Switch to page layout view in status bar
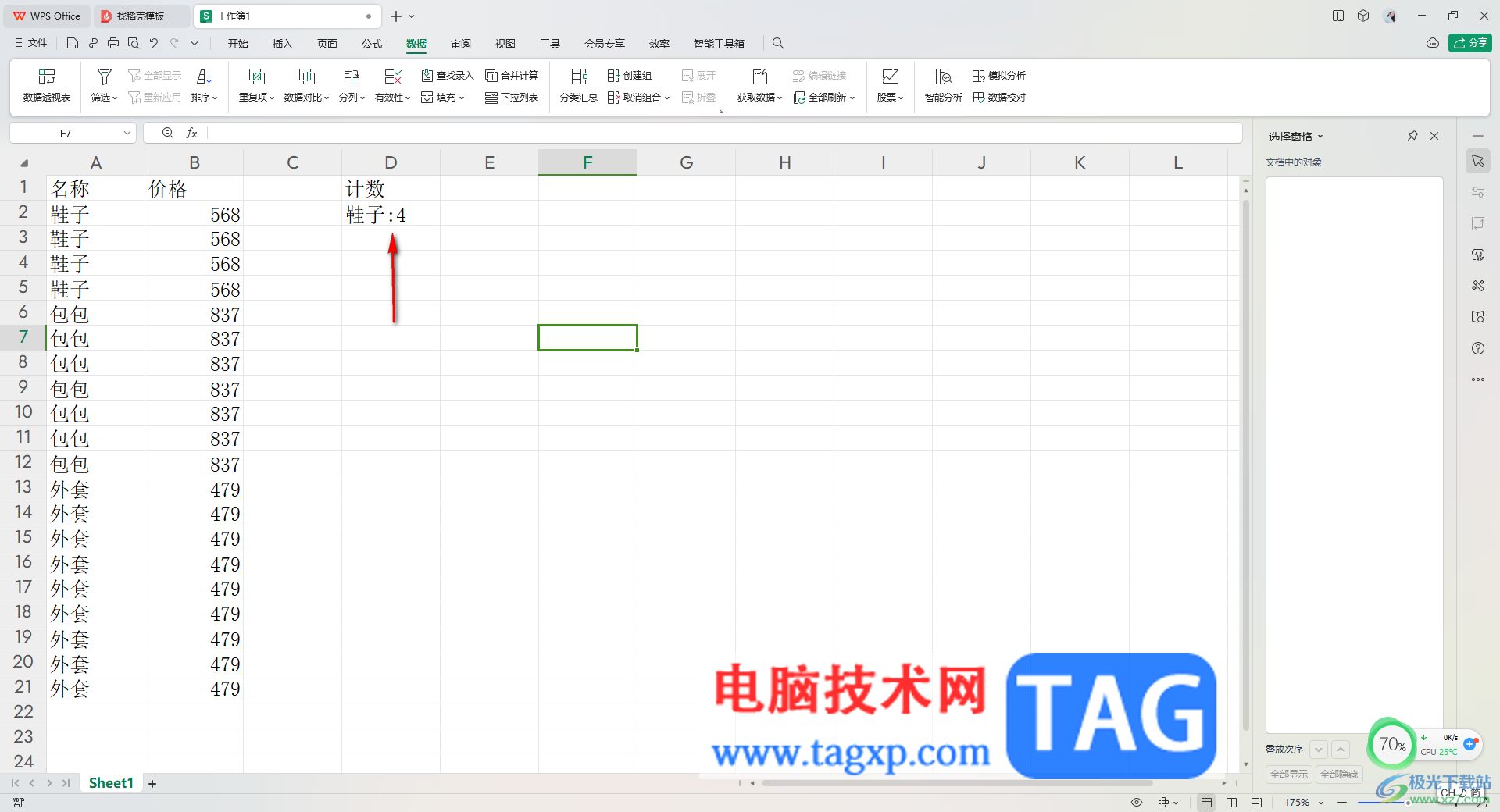1500x812 pixels. pos(1256,802)
